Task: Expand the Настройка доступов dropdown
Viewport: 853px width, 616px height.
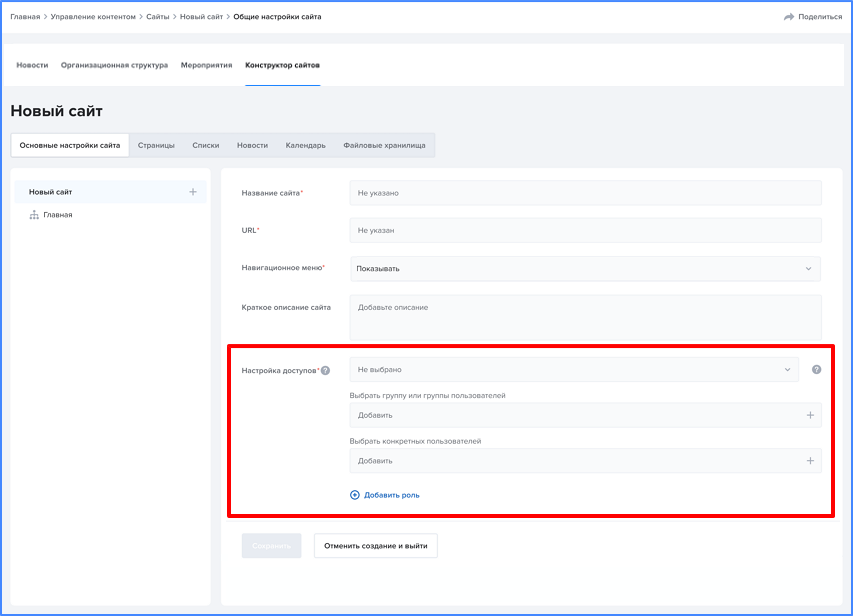Action: tap(574, 370)
